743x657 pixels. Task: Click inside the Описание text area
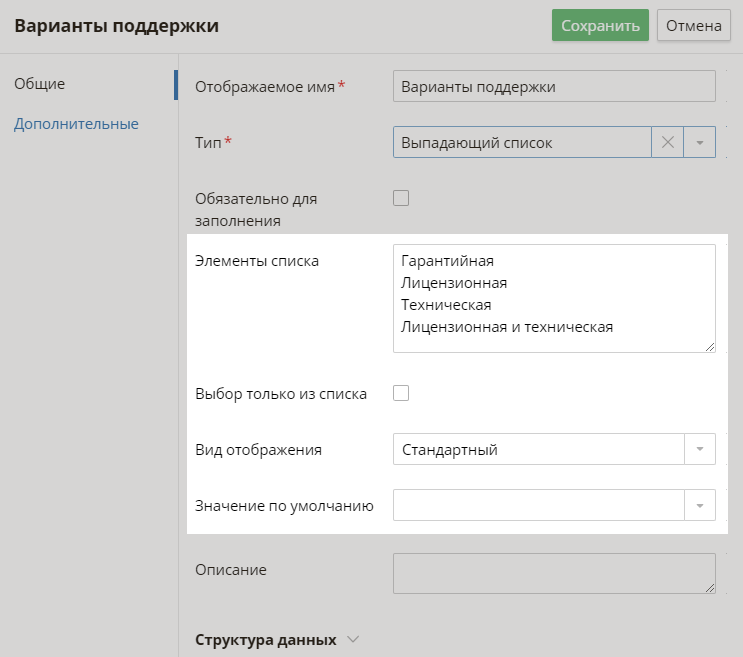click(x=554, y=573)
